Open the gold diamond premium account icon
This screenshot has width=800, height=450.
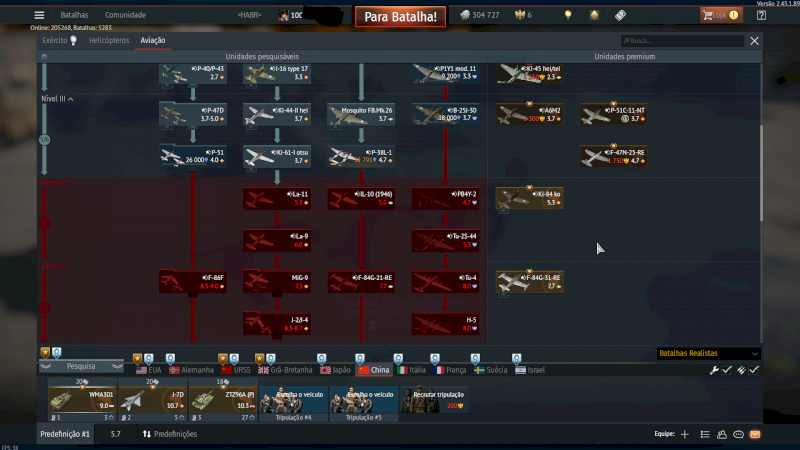point(594,15)
